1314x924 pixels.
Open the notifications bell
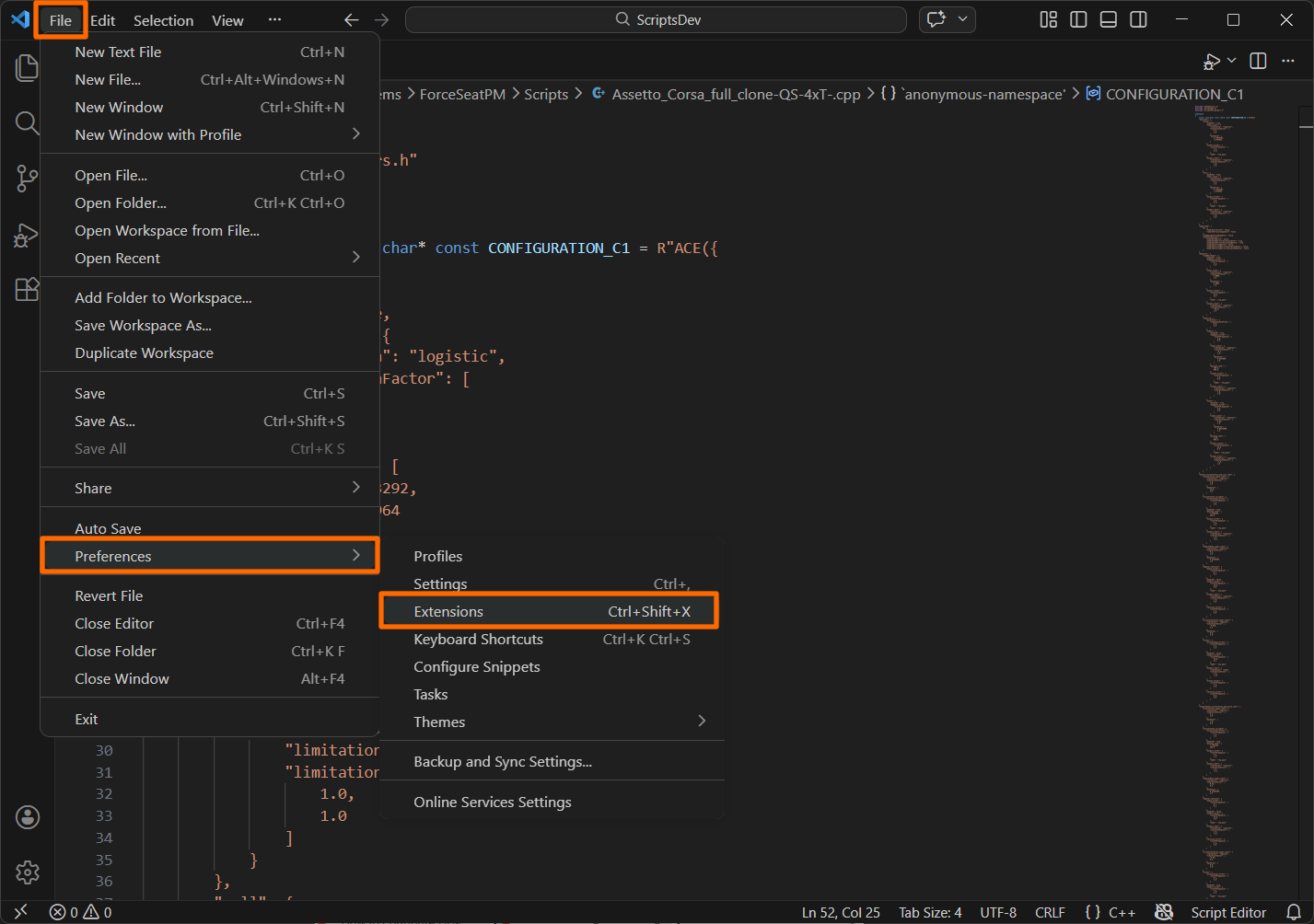pos(1294,912)
